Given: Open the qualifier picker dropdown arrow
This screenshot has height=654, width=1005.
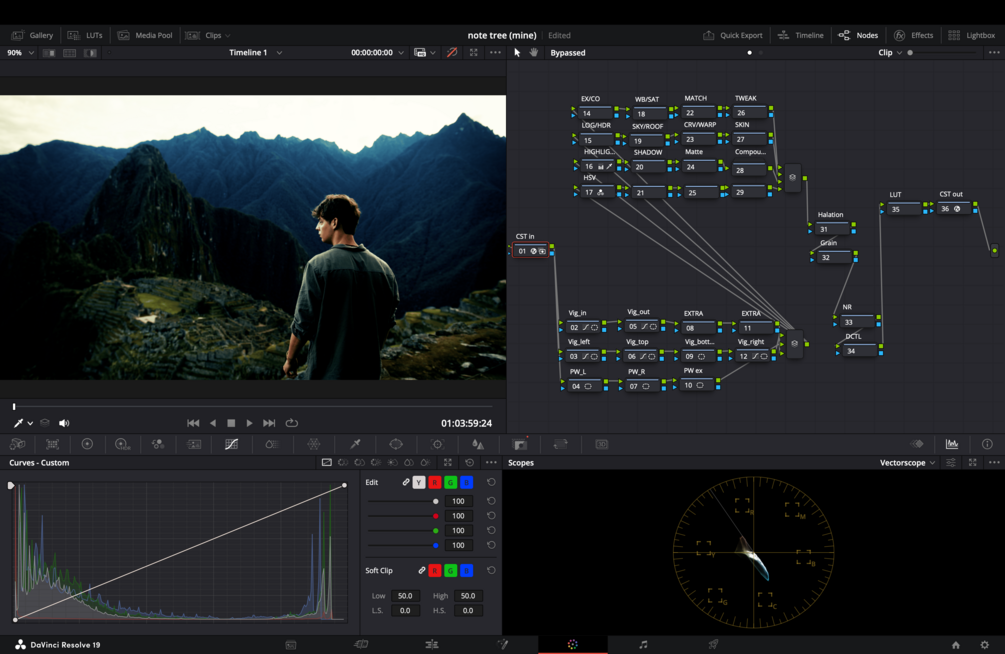Looking at the screenshot, I should pos(30,423).
